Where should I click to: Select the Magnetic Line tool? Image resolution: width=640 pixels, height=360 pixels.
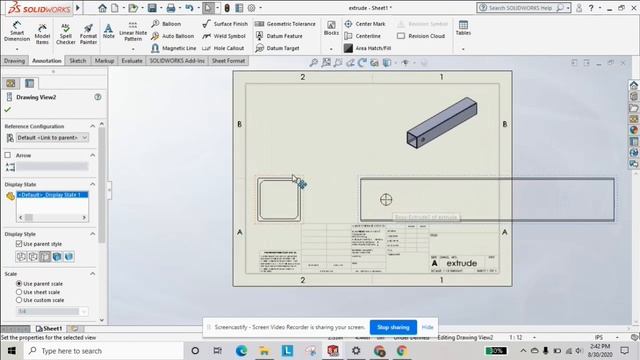click(x=174, y=48)
